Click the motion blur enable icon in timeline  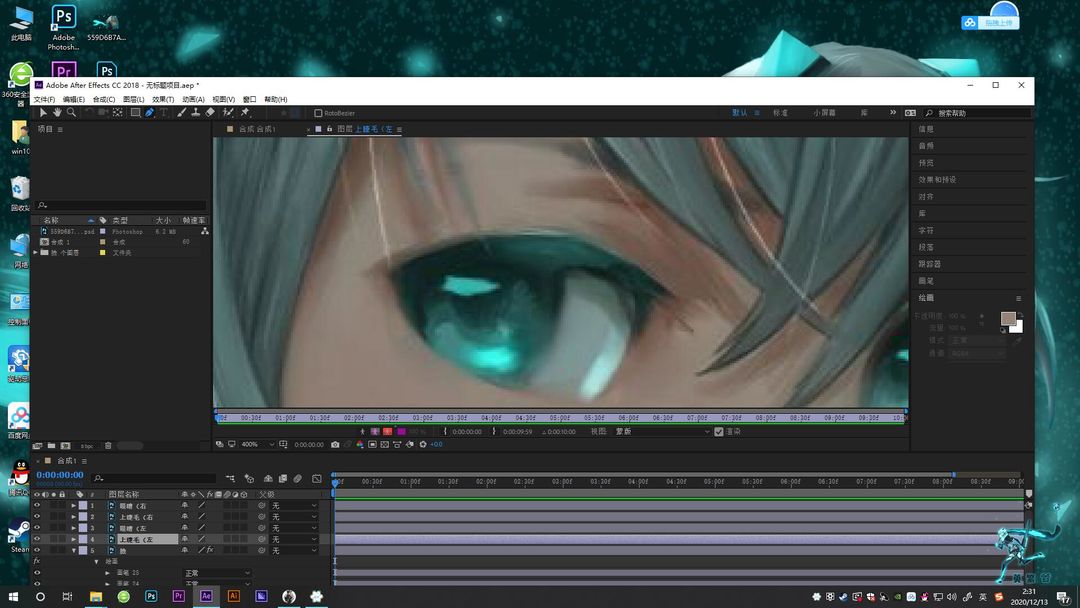[298, 479]
